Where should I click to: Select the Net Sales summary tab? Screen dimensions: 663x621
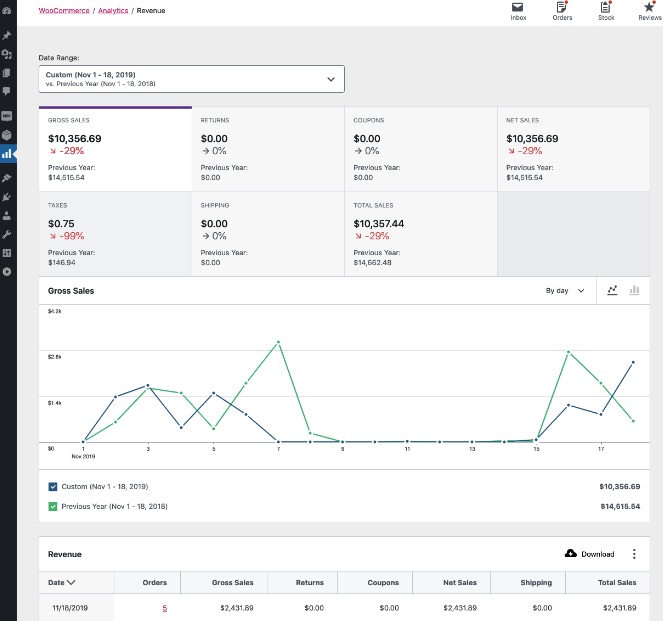(x=573, y=149)
